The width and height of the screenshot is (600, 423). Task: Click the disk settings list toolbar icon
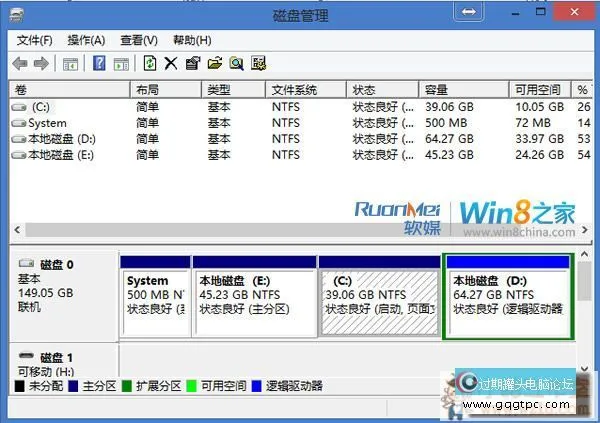click(x=258, y=64)
